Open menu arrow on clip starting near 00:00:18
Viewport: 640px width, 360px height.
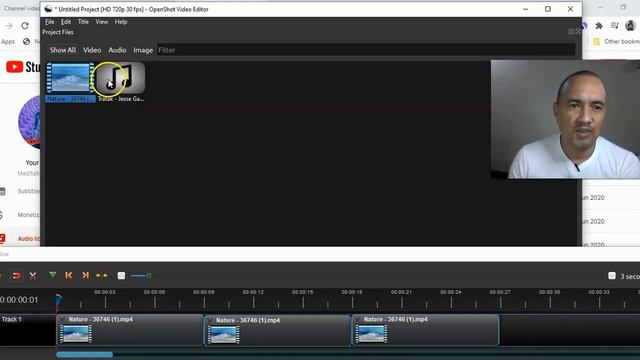(357, 319)
